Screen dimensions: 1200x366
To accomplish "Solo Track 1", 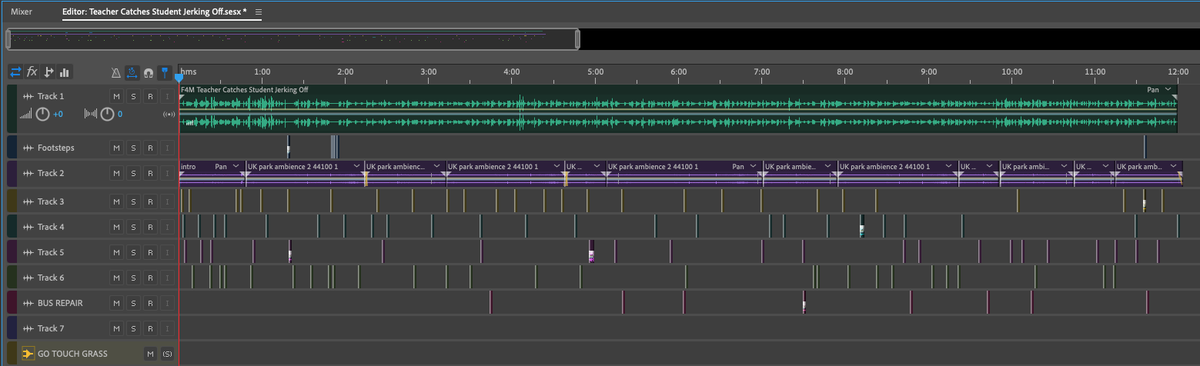I will tap(134, 96).
